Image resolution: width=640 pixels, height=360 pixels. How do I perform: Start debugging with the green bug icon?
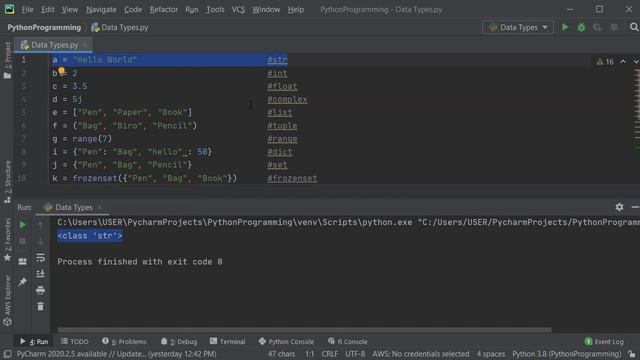(581, 27)
